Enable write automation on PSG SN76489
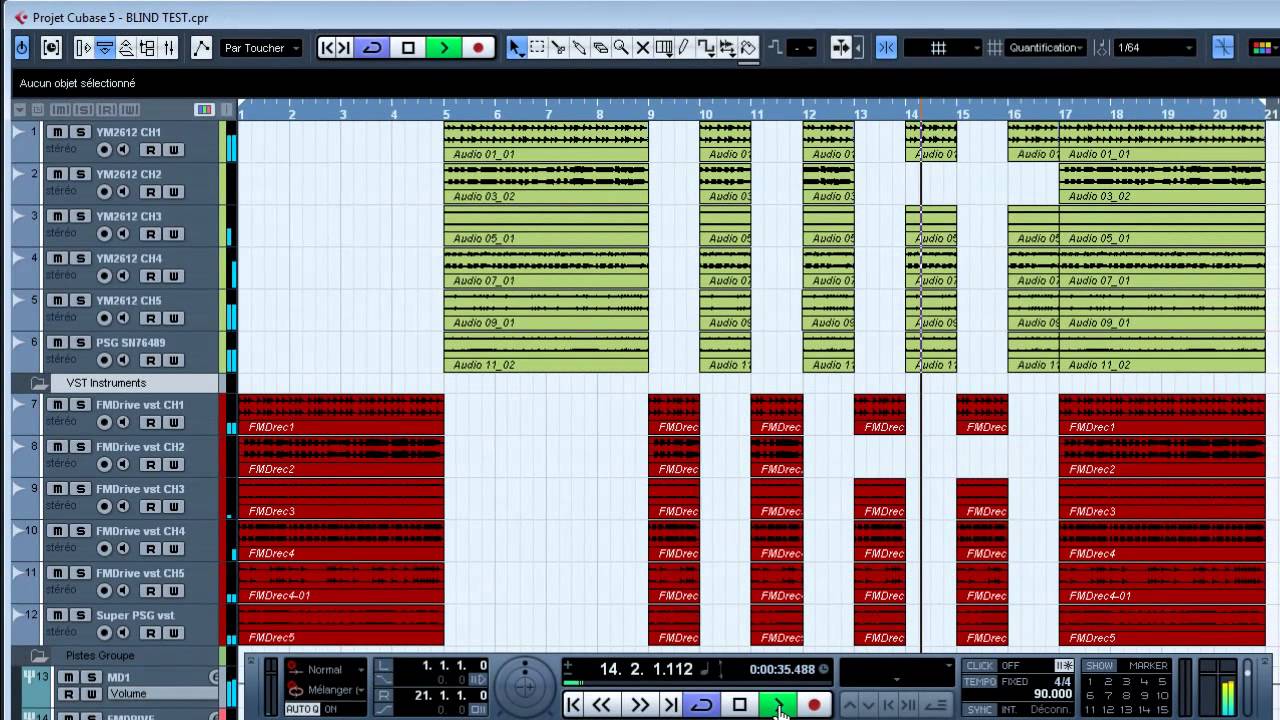 174,360
